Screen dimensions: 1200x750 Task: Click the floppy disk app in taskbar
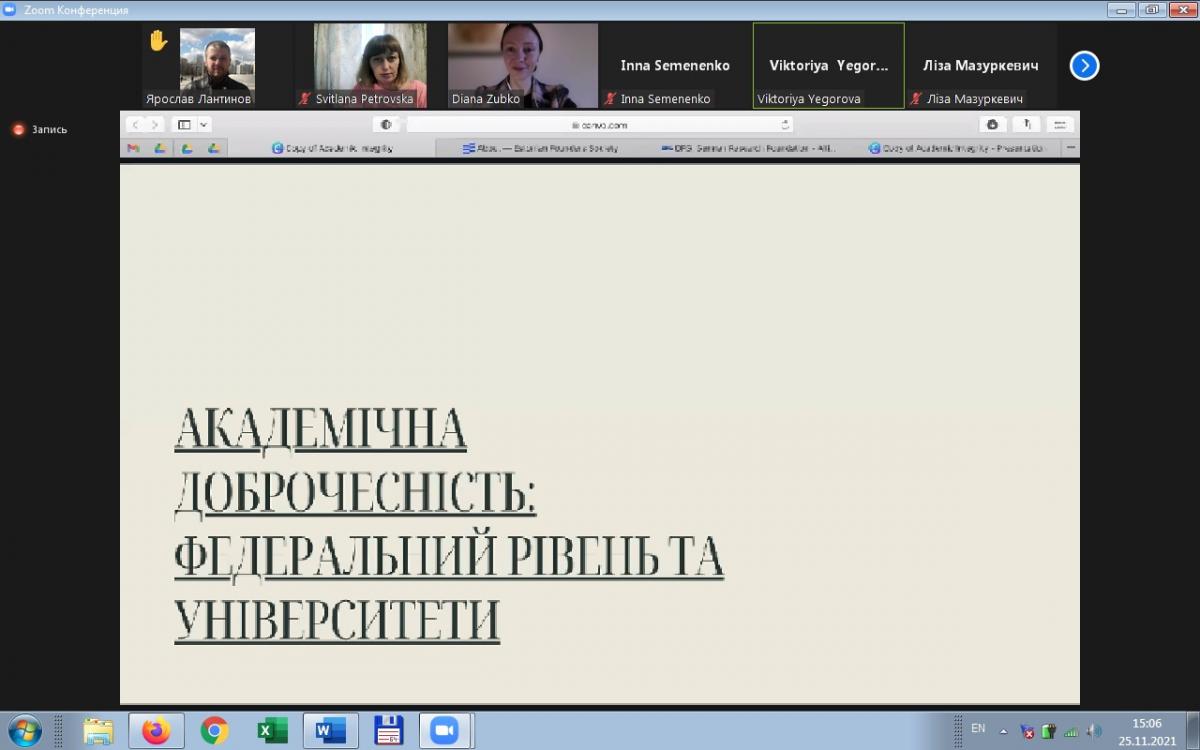tap(387, 731)
